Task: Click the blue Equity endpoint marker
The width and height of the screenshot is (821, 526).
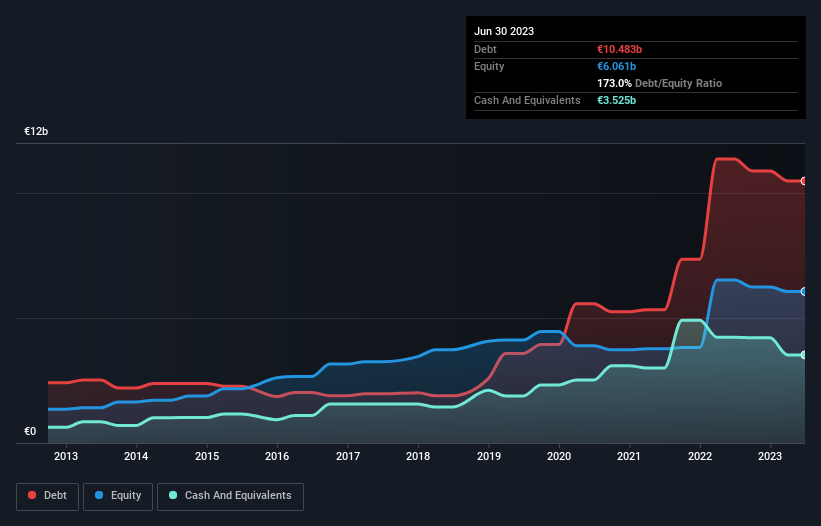Action: [804, 292]
